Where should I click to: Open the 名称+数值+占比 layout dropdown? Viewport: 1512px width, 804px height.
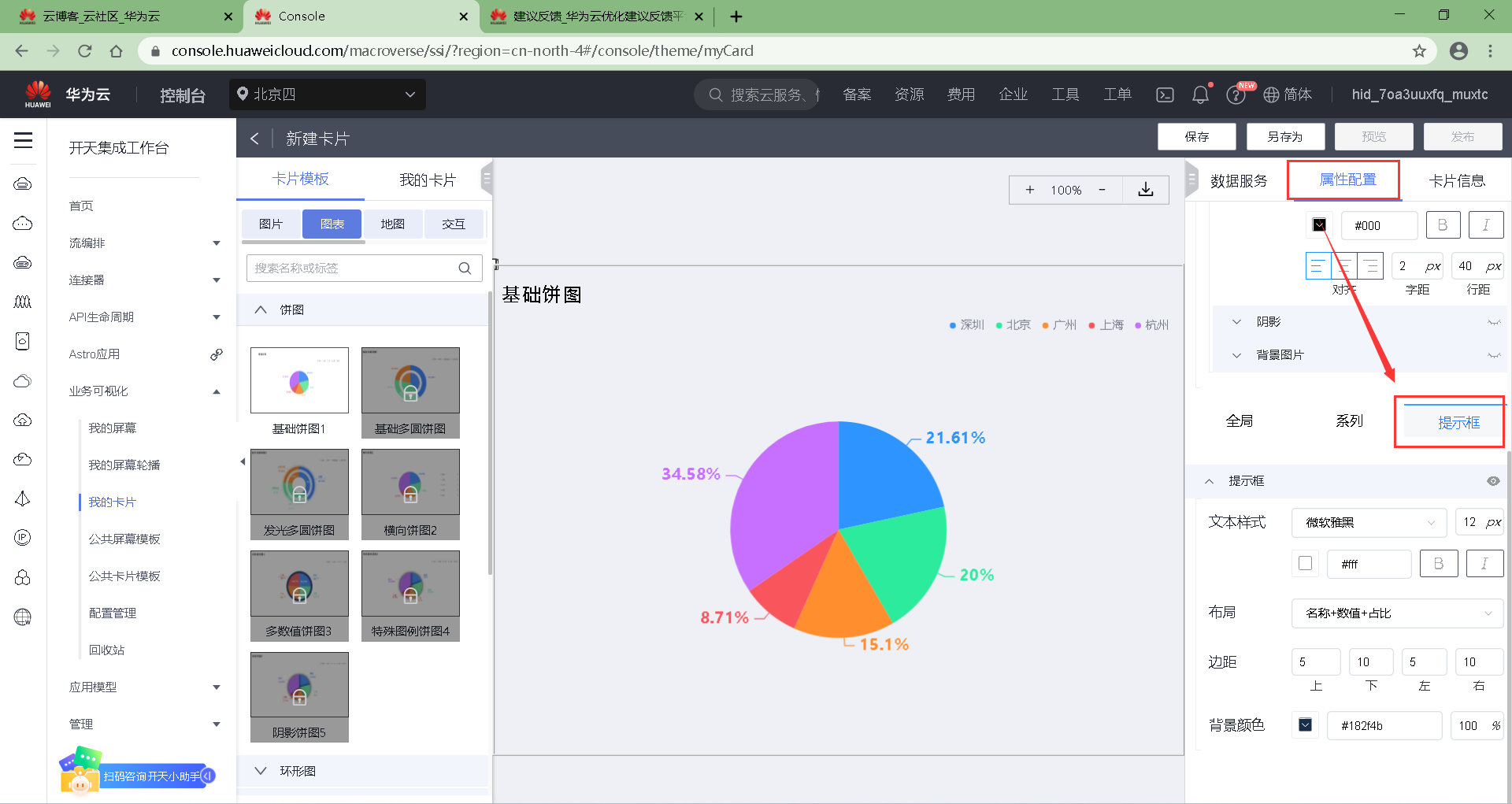[x=1397, y=613]
